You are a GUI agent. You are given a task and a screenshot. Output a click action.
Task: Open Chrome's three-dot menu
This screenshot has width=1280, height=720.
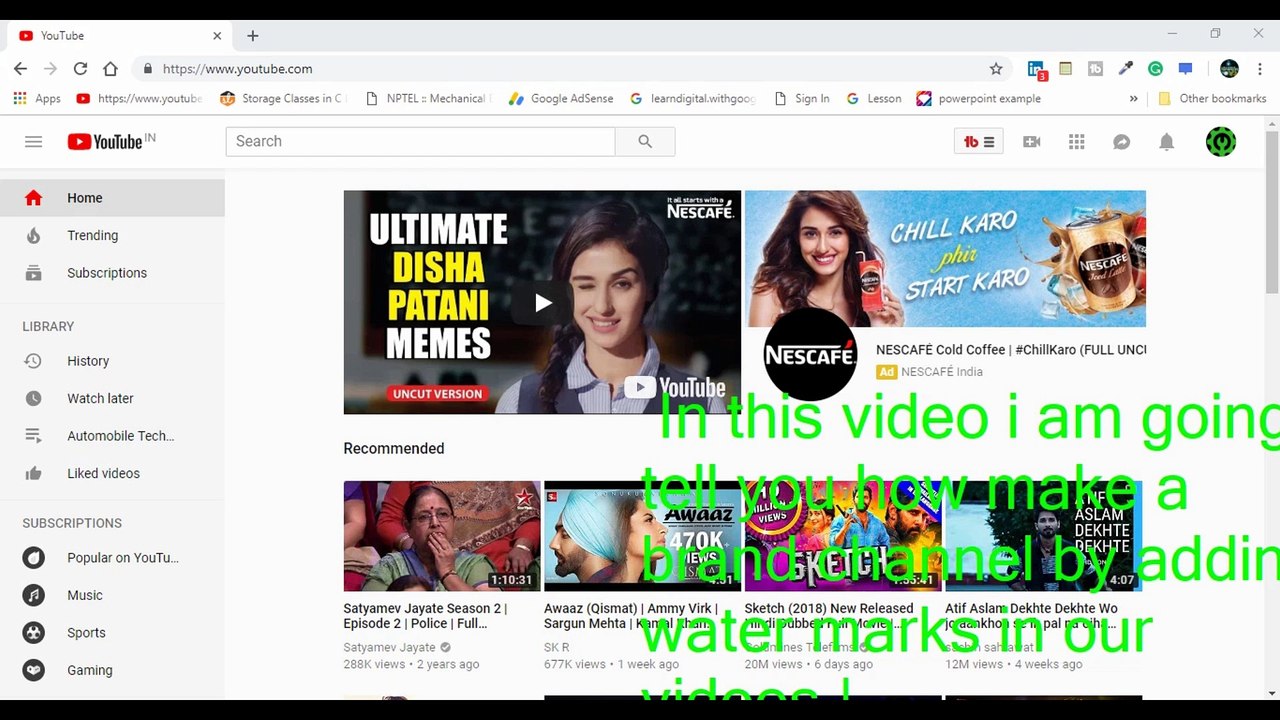[1260, 69]
